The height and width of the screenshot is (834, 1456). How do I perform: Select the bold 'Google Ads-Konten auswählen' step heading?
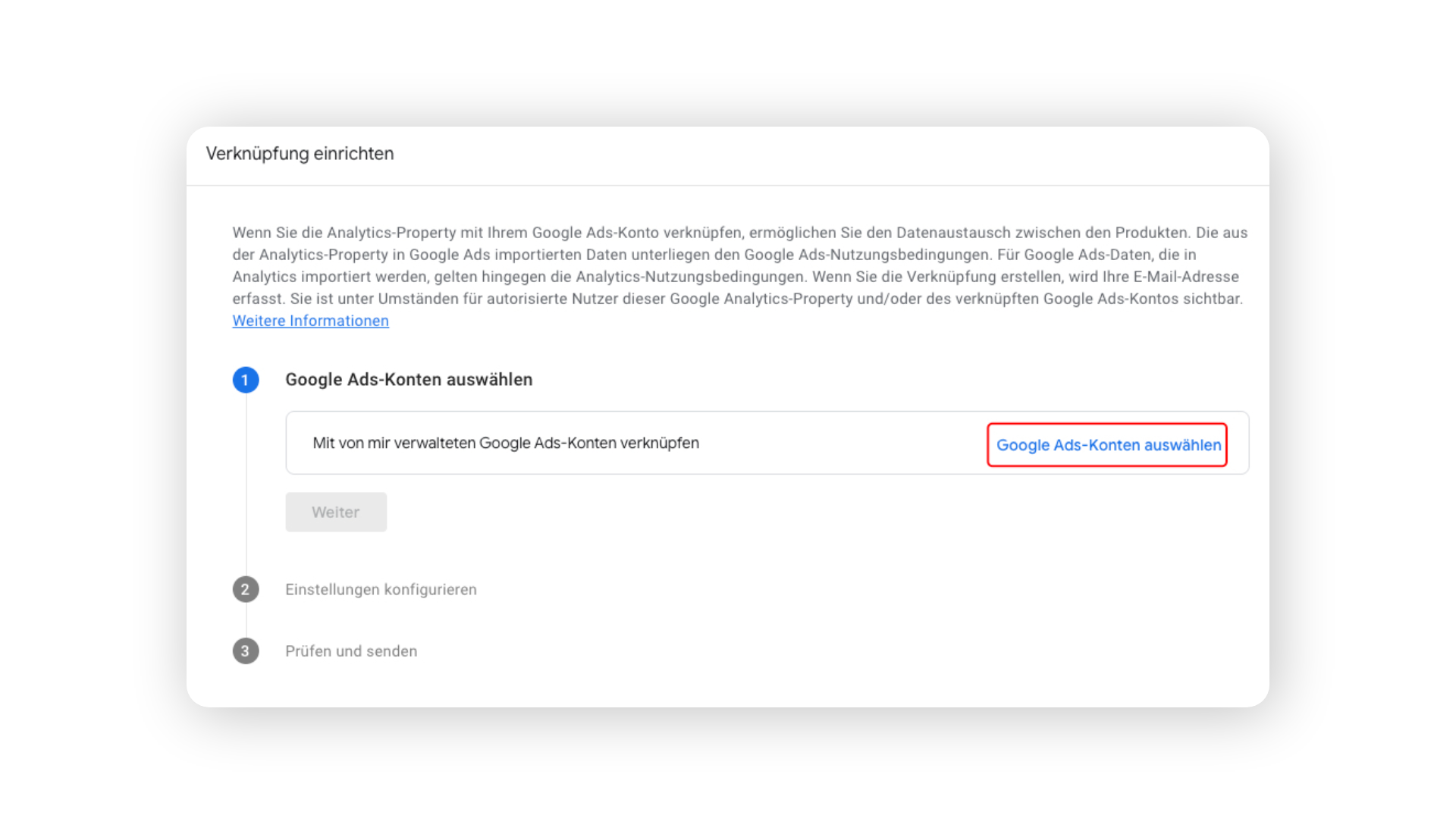(409, 379)
